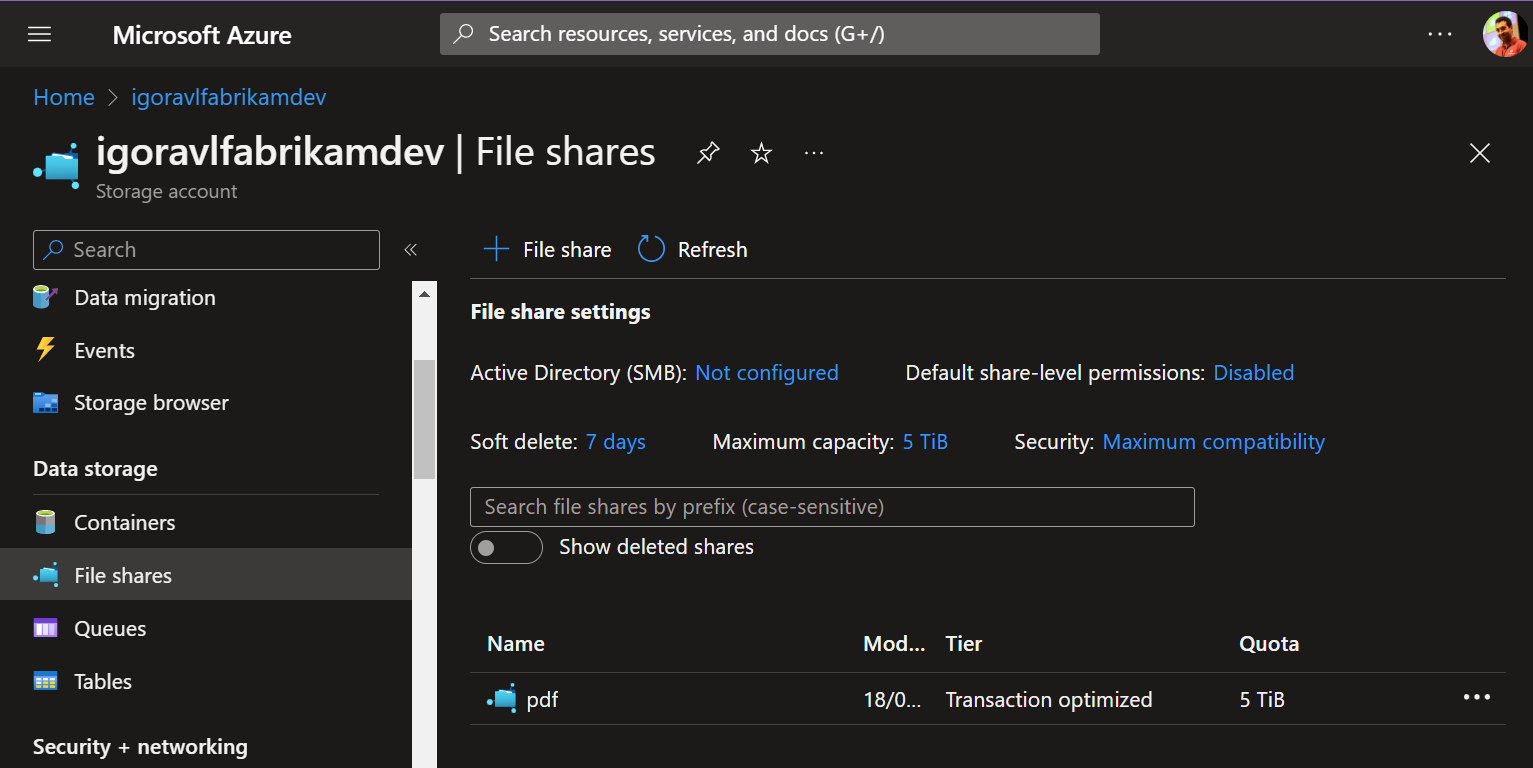Focus global search resources field
The height and width of the screenshot is (768, 1533).
tap(770, 34)
